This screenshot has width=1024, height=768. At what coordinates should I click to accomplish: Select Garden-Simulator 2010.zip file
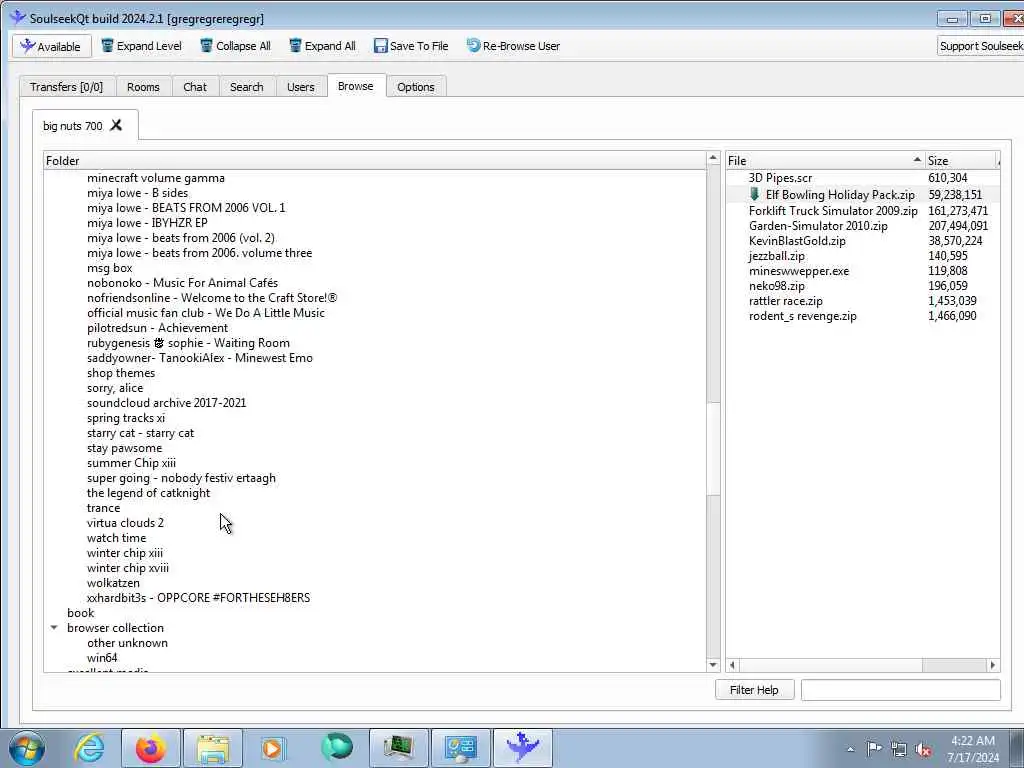[x=818, y=226]
